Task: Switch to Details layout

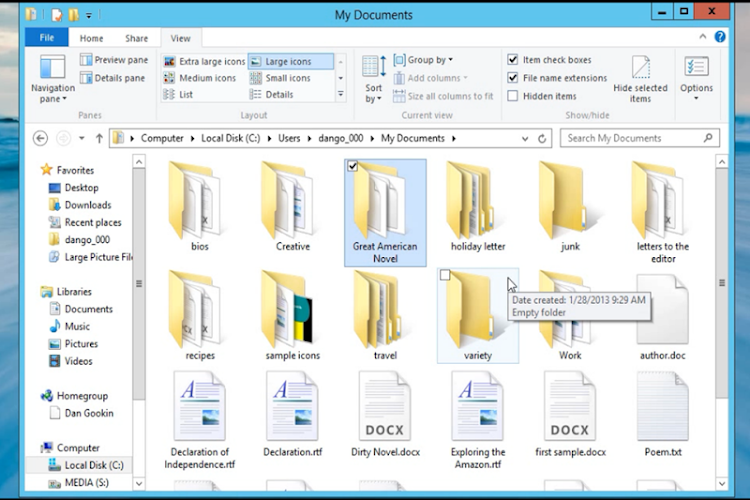Action: pos(271,94)
